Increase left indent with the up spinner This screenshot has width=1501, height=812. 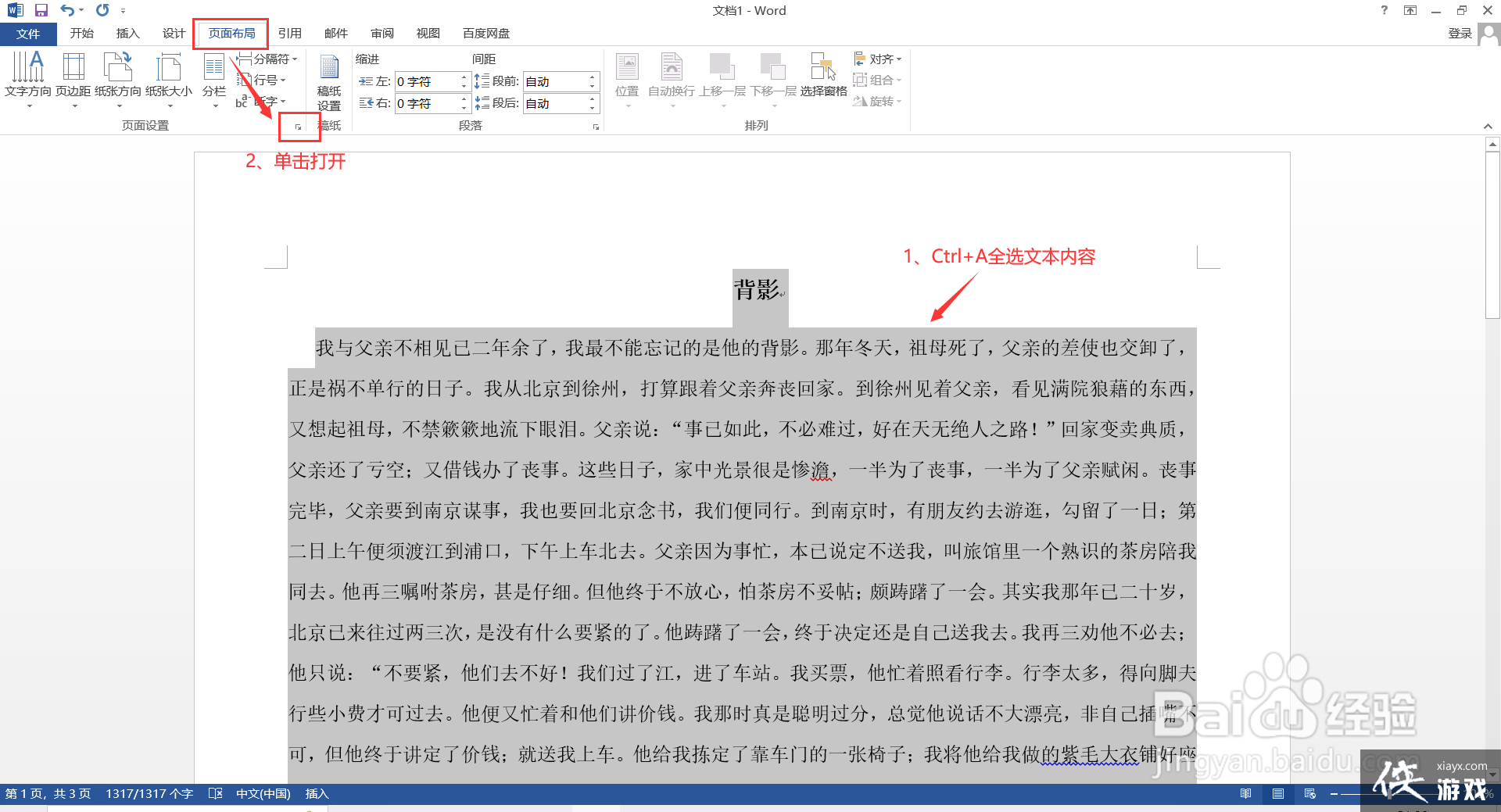click(464, 77)
